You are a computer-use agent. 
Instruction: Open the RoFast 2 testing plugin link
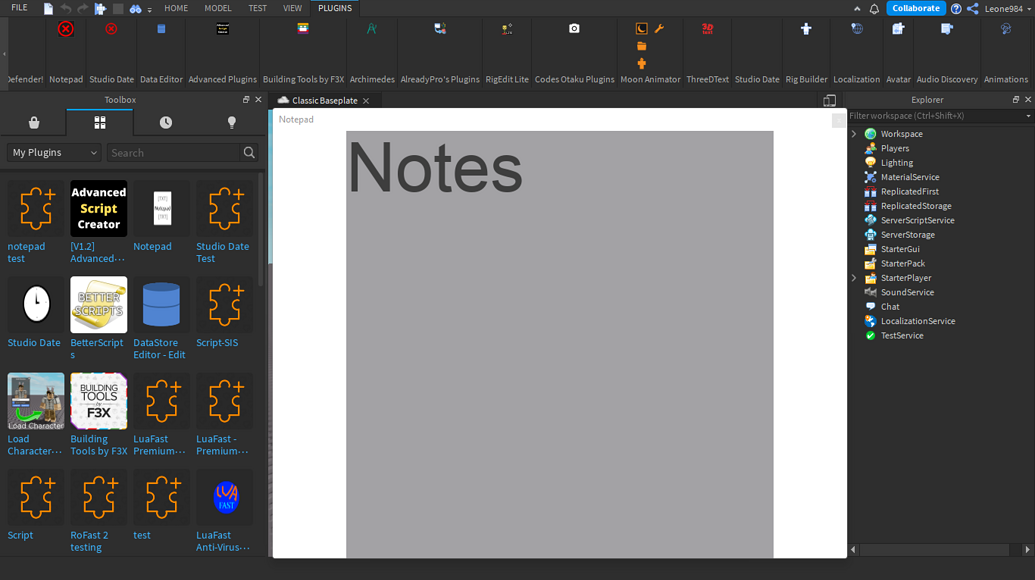pyautogui.click(x=89, y=541)
